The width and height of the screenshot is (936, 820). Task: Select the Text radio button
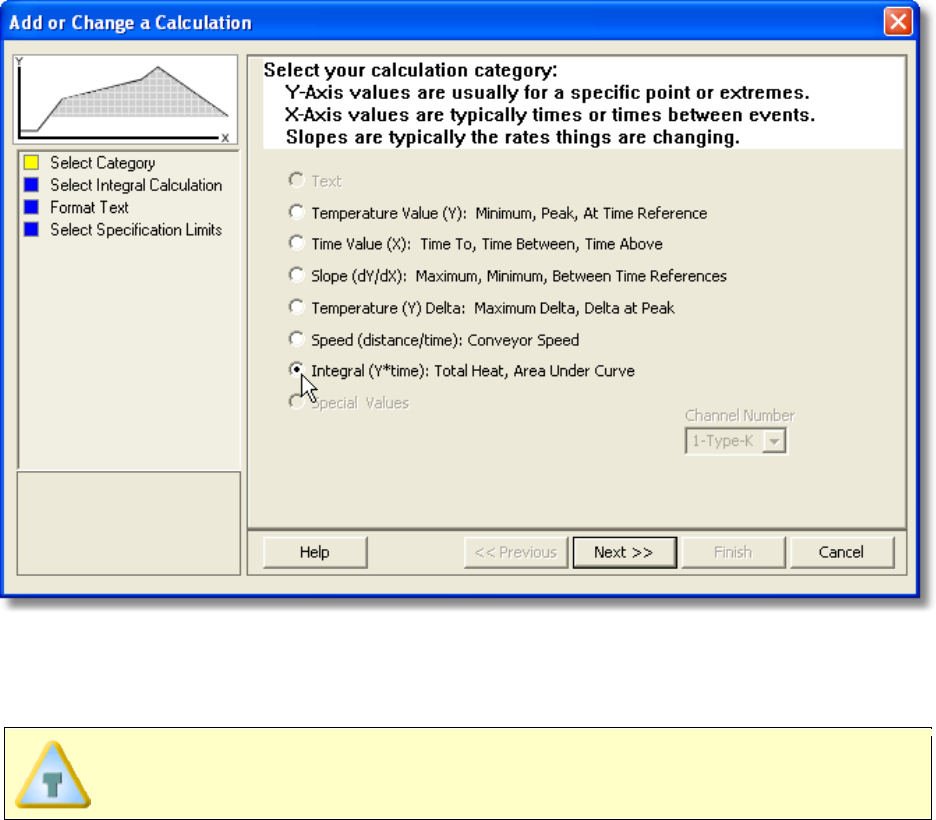[296, 180]
